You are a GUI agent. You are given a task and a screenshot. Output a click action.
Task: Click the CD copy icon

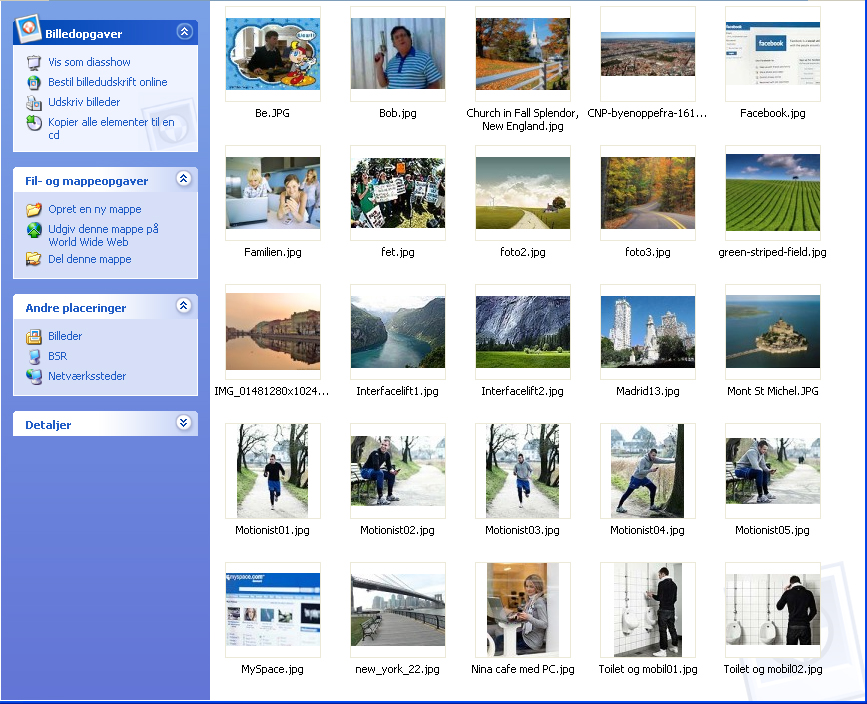pos(34,123)
